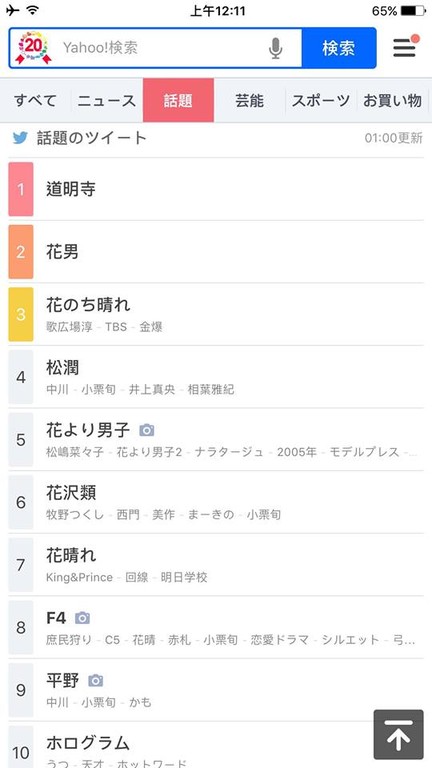Tap the scroll-to-top arrow button
This screenshot has width=432, height=768.
[x=398, y=734]
